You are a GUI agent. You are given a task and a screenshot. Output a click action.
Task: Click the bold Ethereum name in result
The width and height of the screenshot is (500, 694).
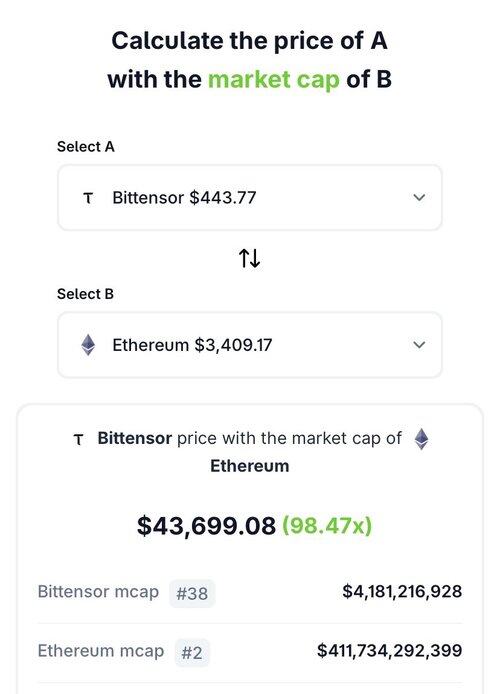click(x=250, y=466)
